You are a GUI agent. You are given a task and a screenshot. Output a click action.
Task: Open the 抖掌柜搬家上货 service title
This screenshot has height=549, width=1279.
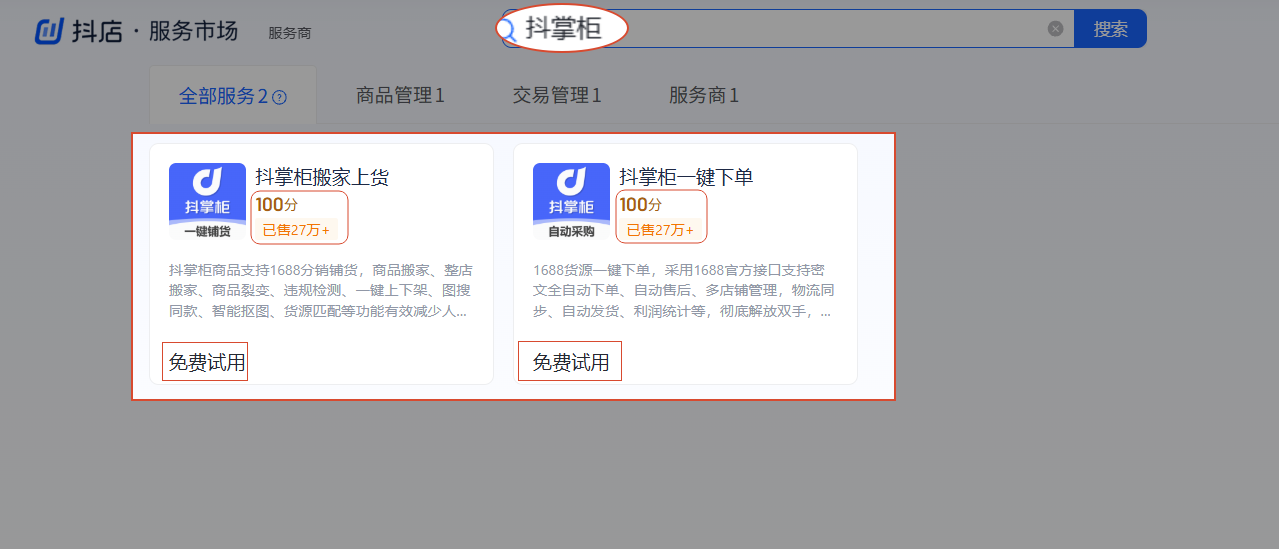[322, 177]
